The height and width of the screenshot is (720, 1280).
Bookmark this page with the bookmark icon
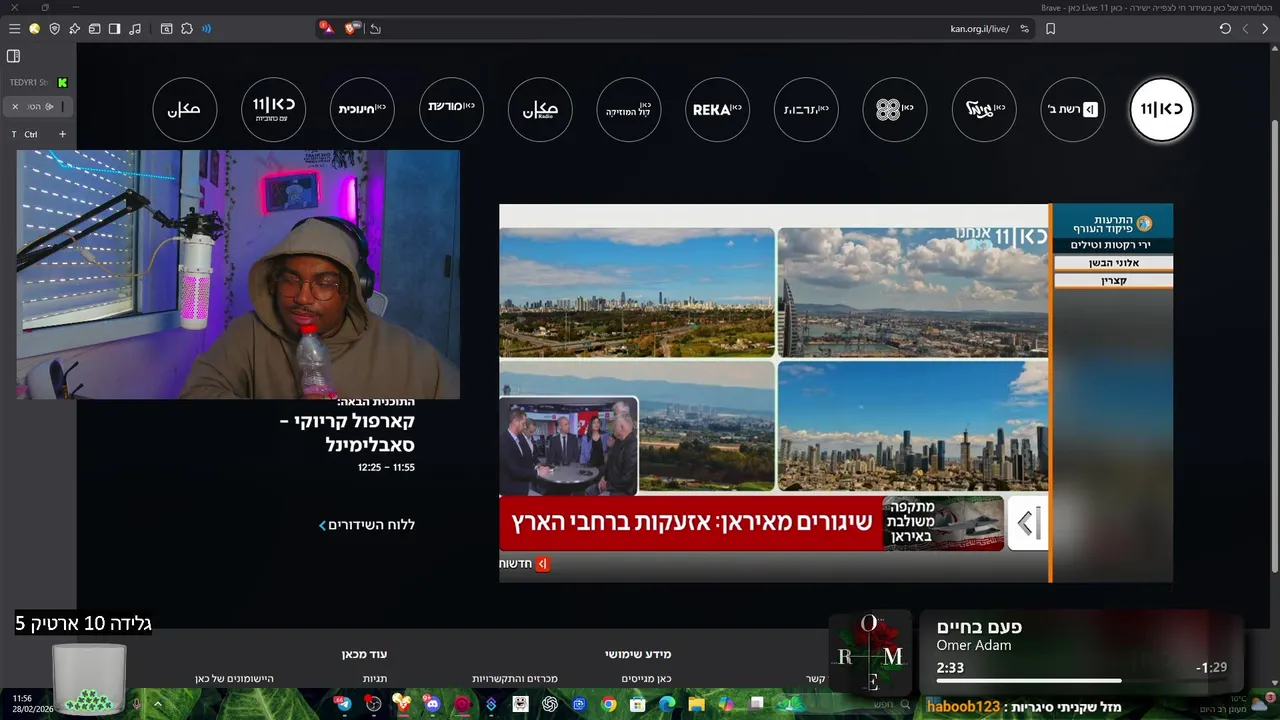click(x=1050, y=29)
